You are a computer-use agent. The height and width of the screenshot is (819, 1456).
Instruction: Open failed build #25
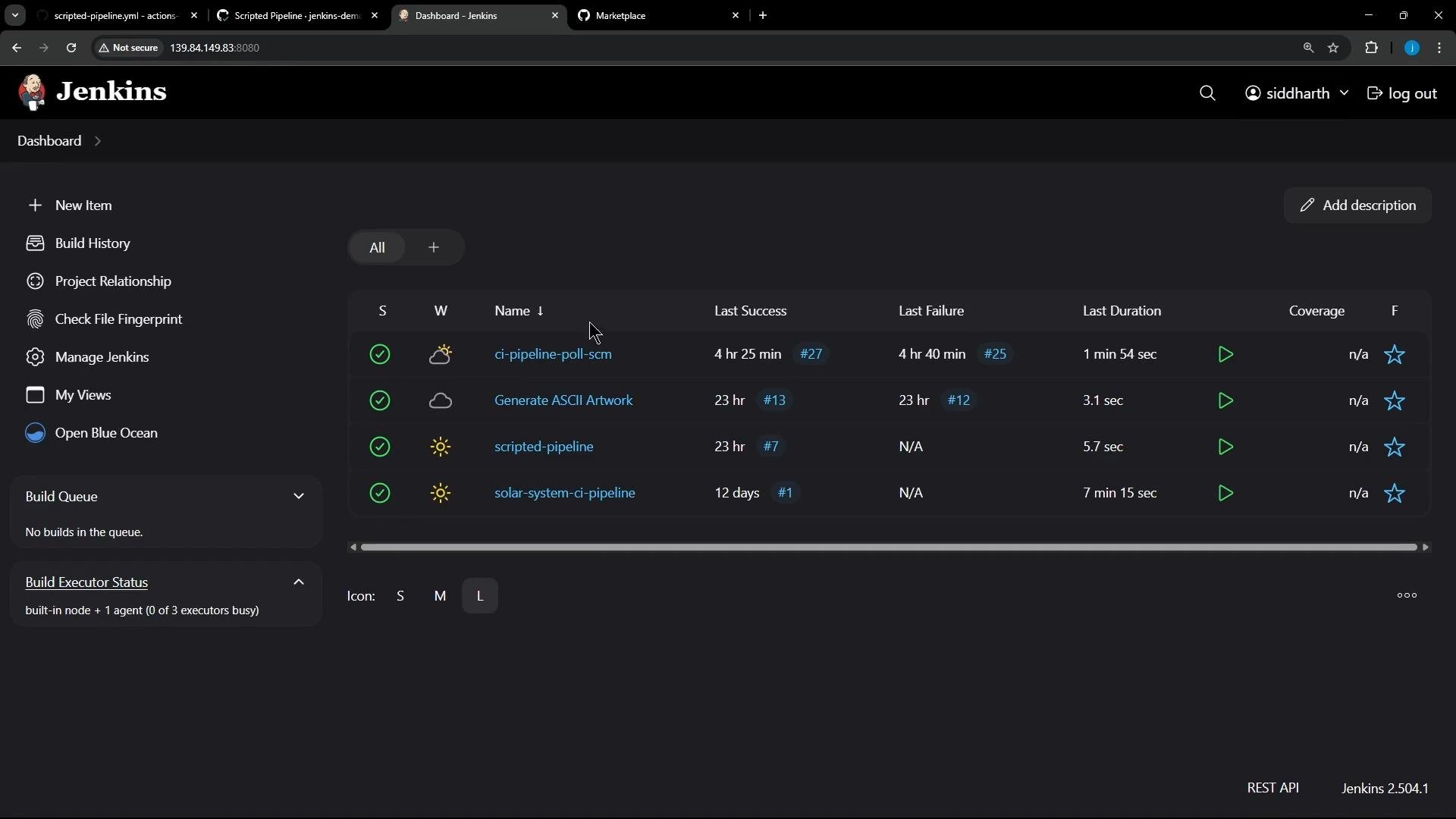click(x=995, y=354)
